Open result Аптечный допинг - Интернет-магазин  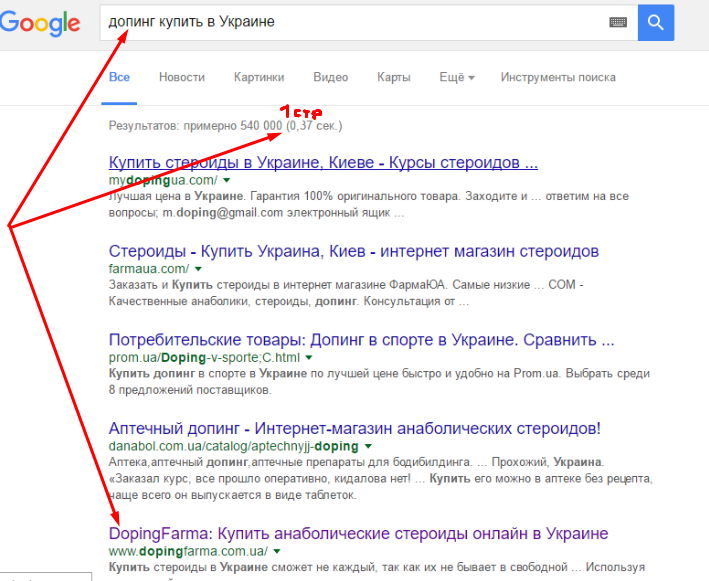[354, 428]
